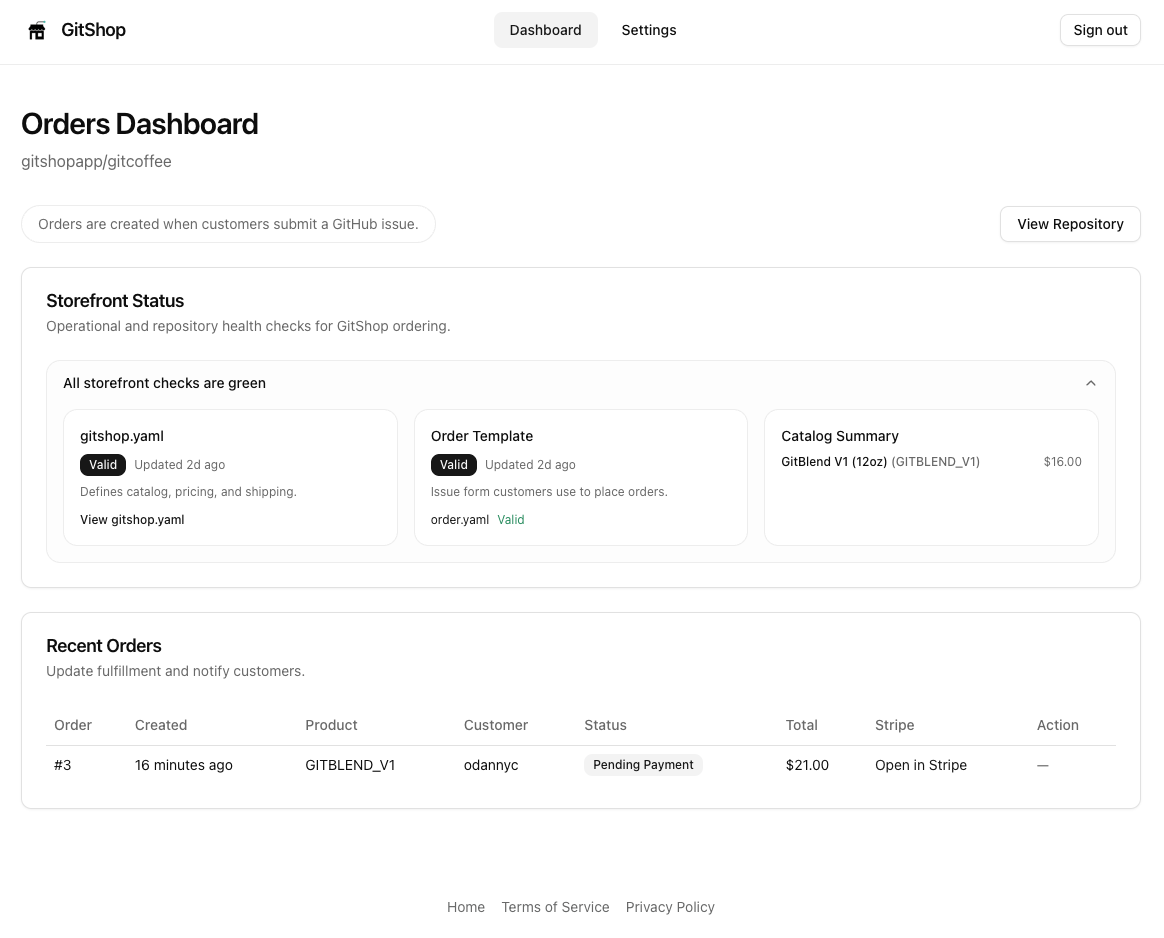The height and width of the screenshot is (938, 1164).
Task: Click the gitshopapp/gitcoffee repository name
Action: click(x=96, y=161)
